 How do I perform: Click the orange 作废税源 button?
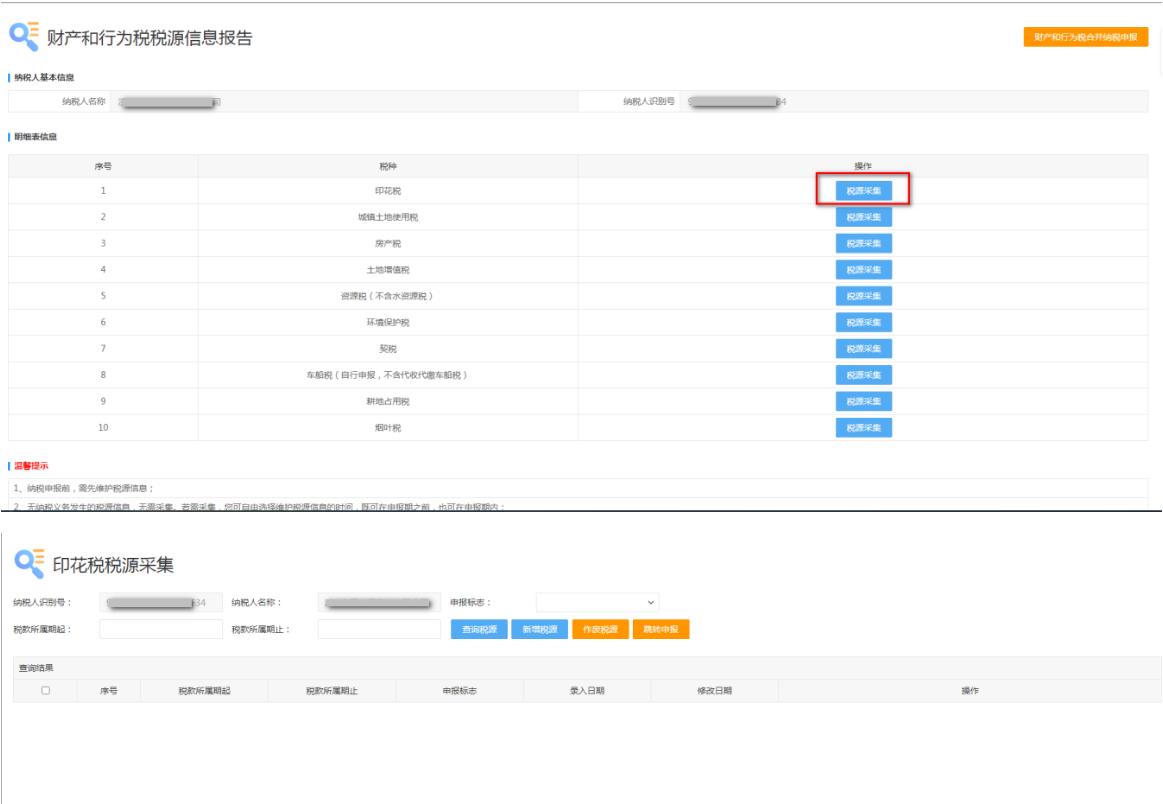tap(600, 630)
